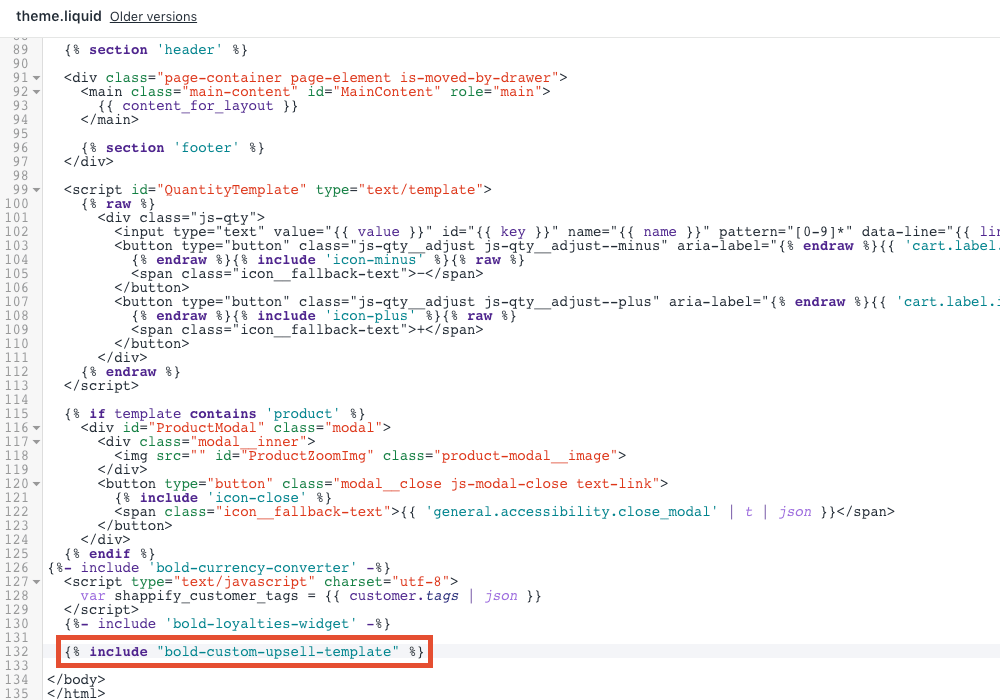Collapse the main-content element at line 92
This screenshot has height=700, width=1000.
[x=36, y=91]
